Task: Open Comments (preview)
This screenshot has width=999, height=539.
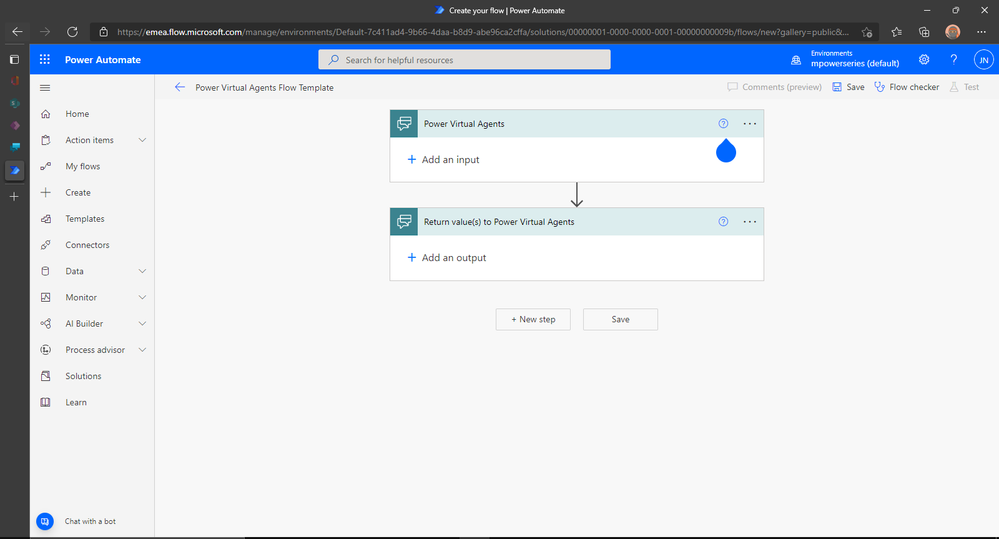Action: 775,87
